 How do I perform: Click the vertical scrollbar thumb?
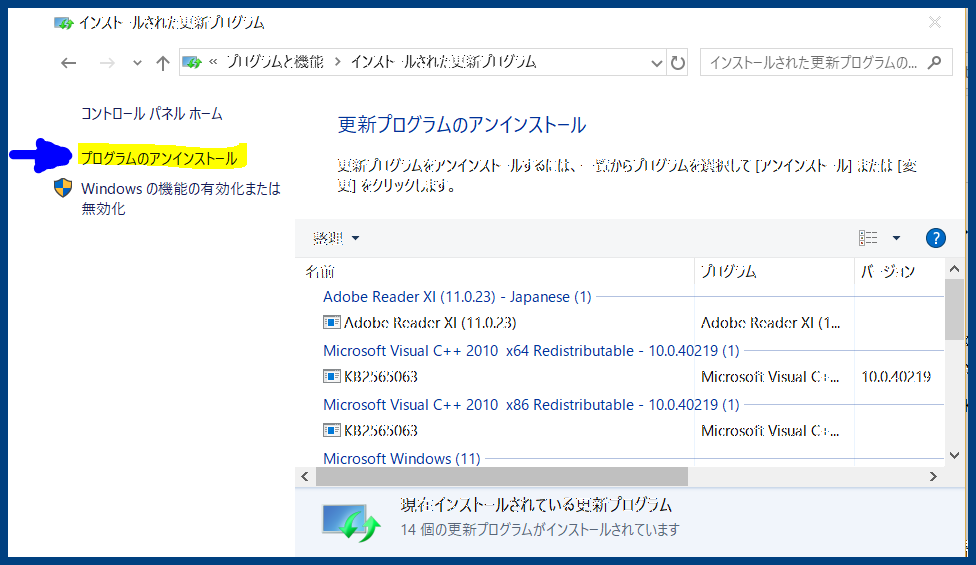[x=954, y=309]
